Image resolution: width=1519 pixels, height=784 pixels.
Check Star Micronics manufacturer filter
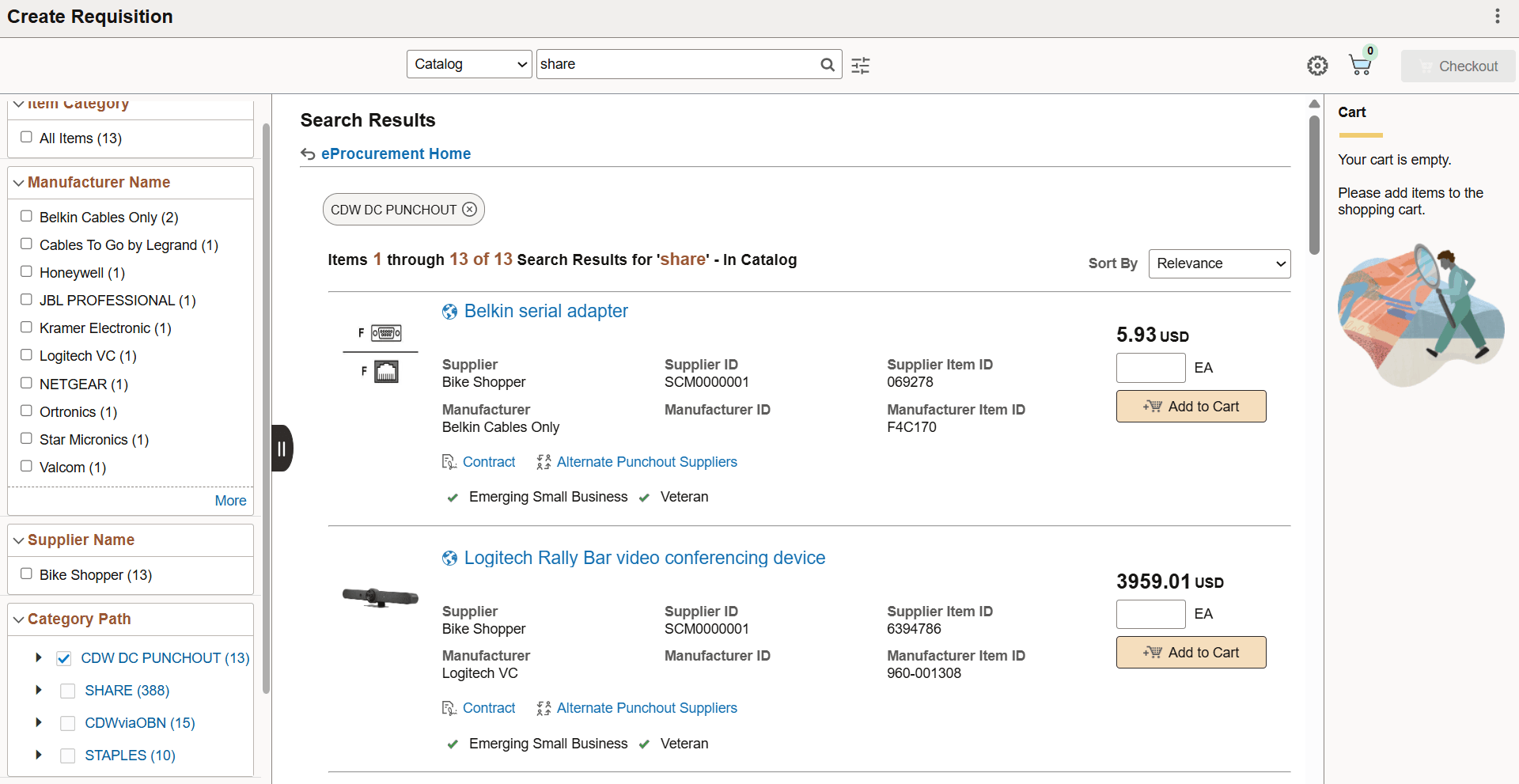(26, 438)
